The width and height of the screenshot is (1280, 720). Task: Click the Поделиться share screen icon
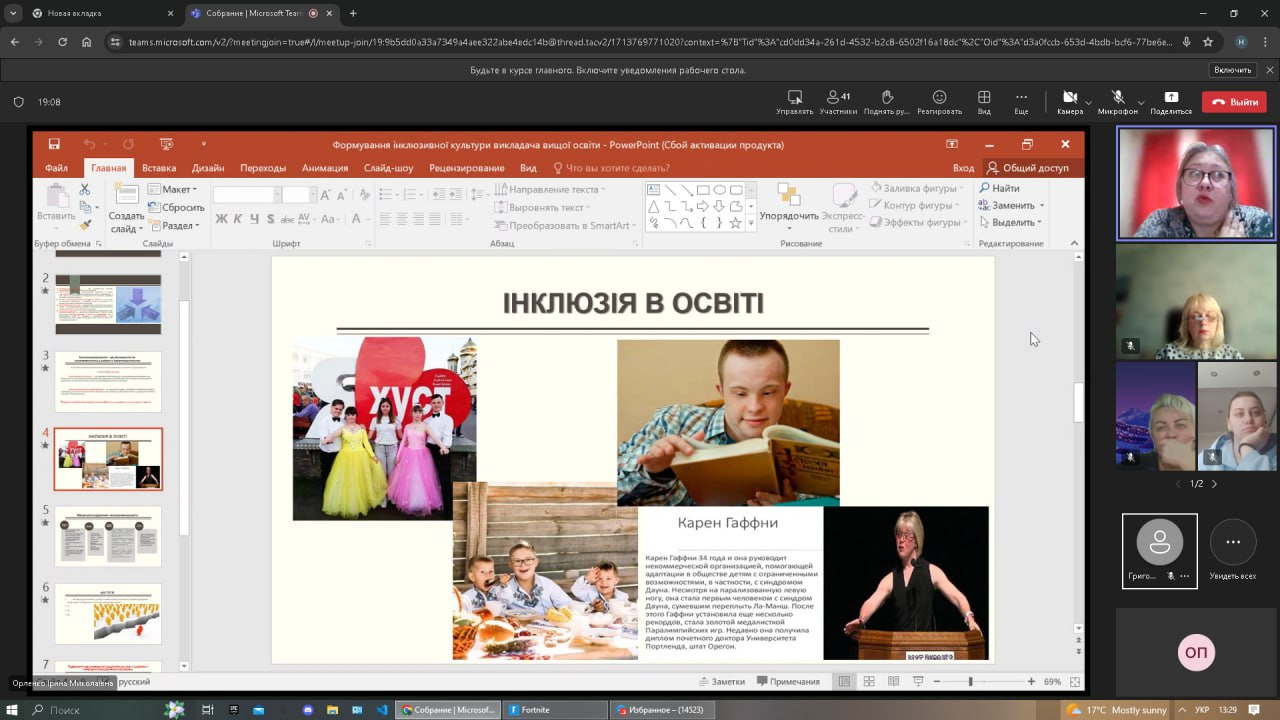(1170, 98)
